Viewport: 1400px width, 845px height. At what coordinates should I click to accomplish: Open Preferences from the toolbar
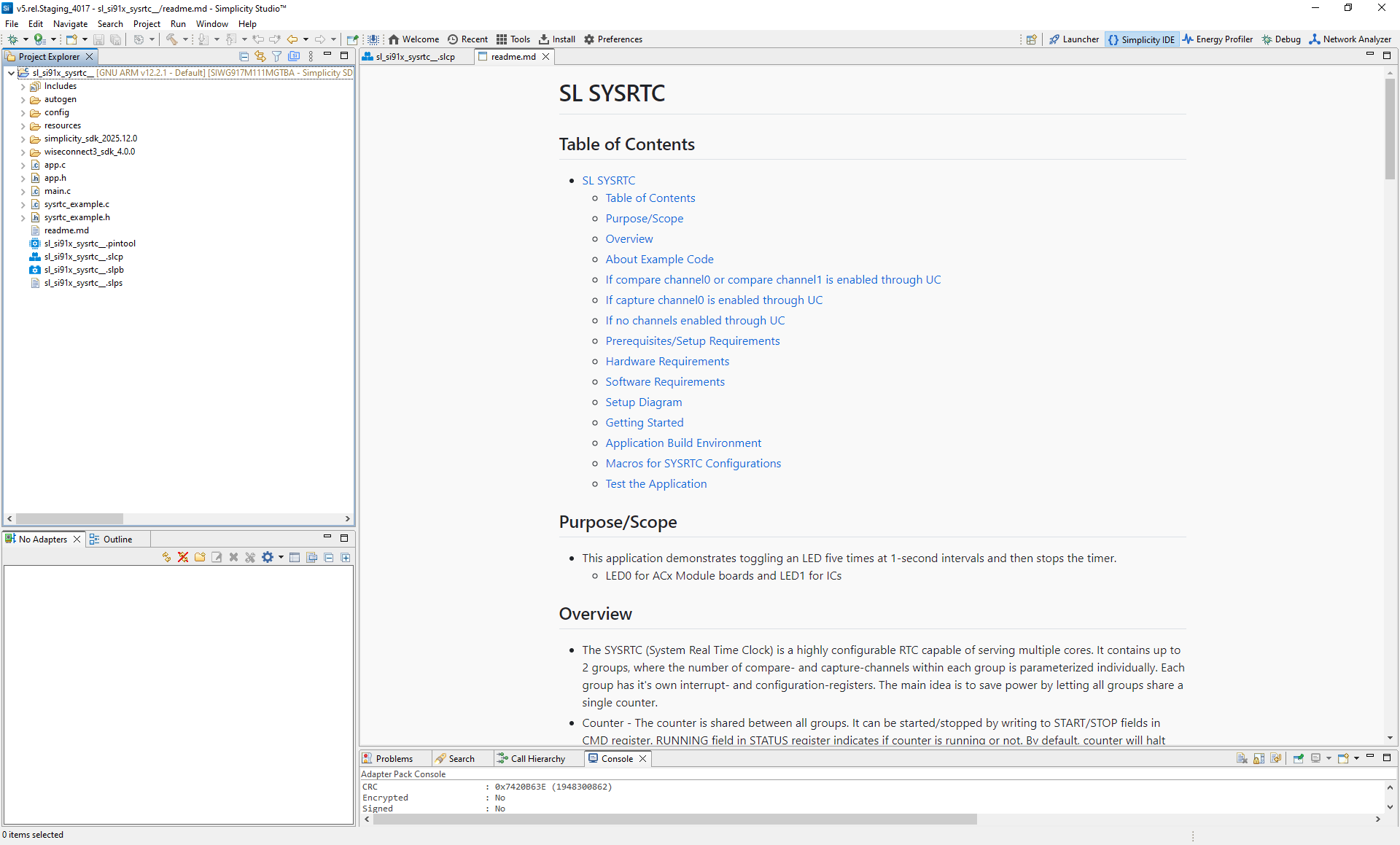tap(613, 39)
